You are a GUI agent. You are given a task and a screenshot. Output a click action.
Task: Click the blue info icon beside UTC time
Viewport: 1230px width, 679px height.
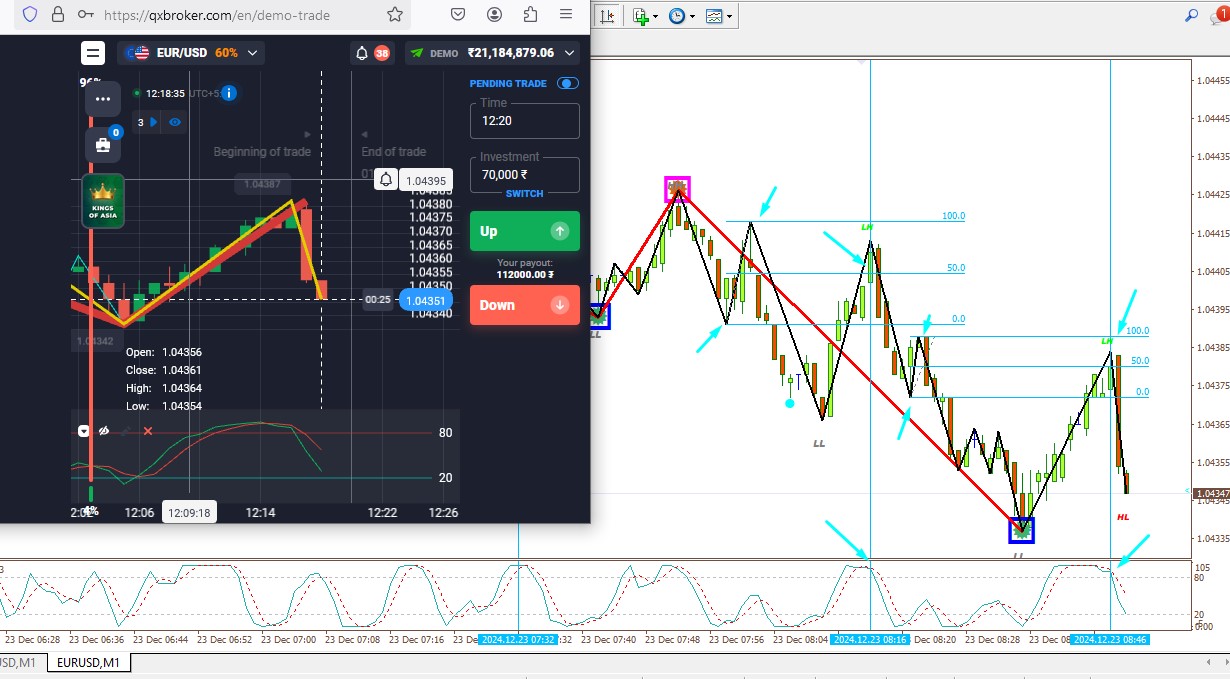tap(228, 93)
